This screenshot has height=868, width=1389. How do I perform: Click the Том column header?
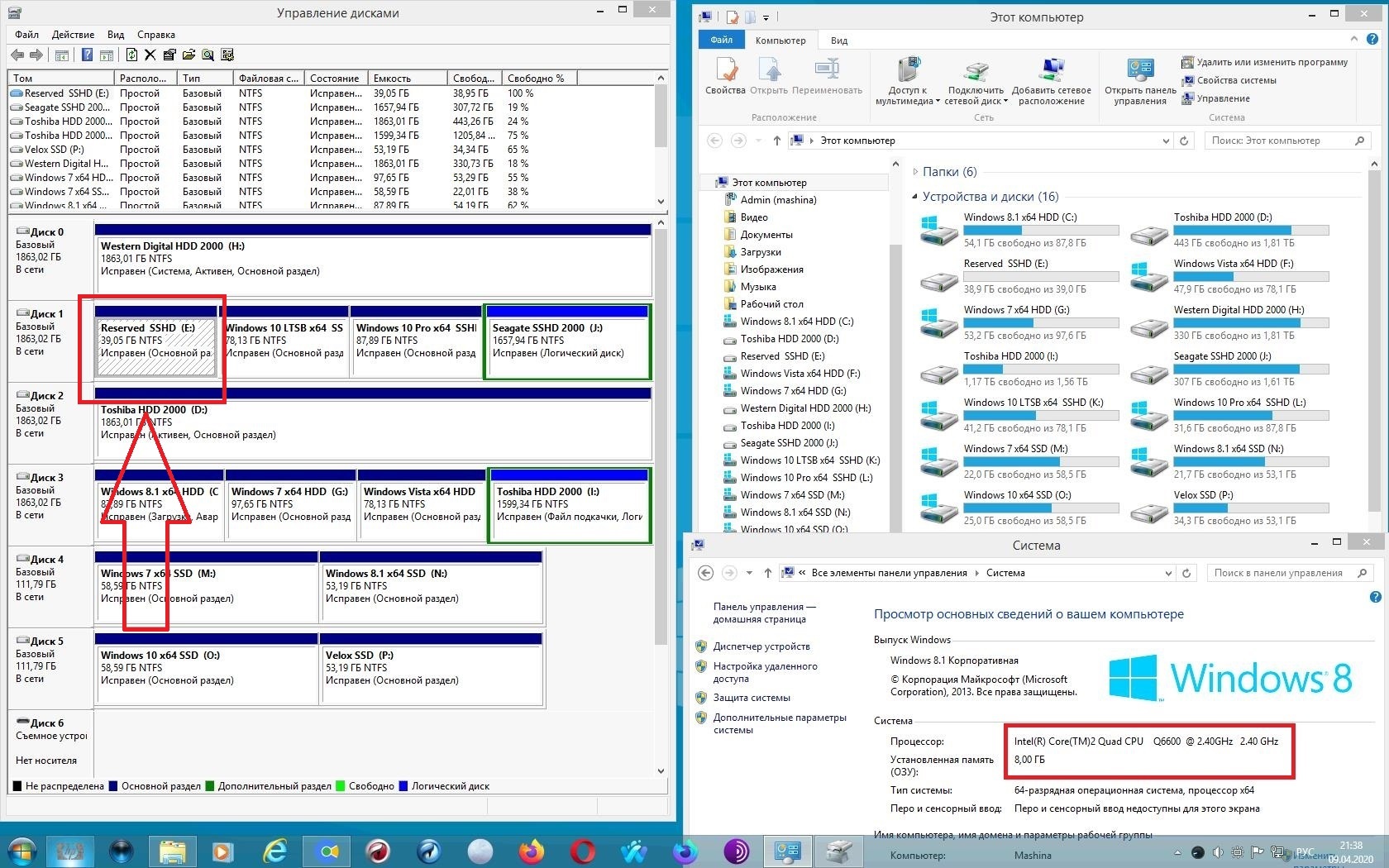click(61, 78)
